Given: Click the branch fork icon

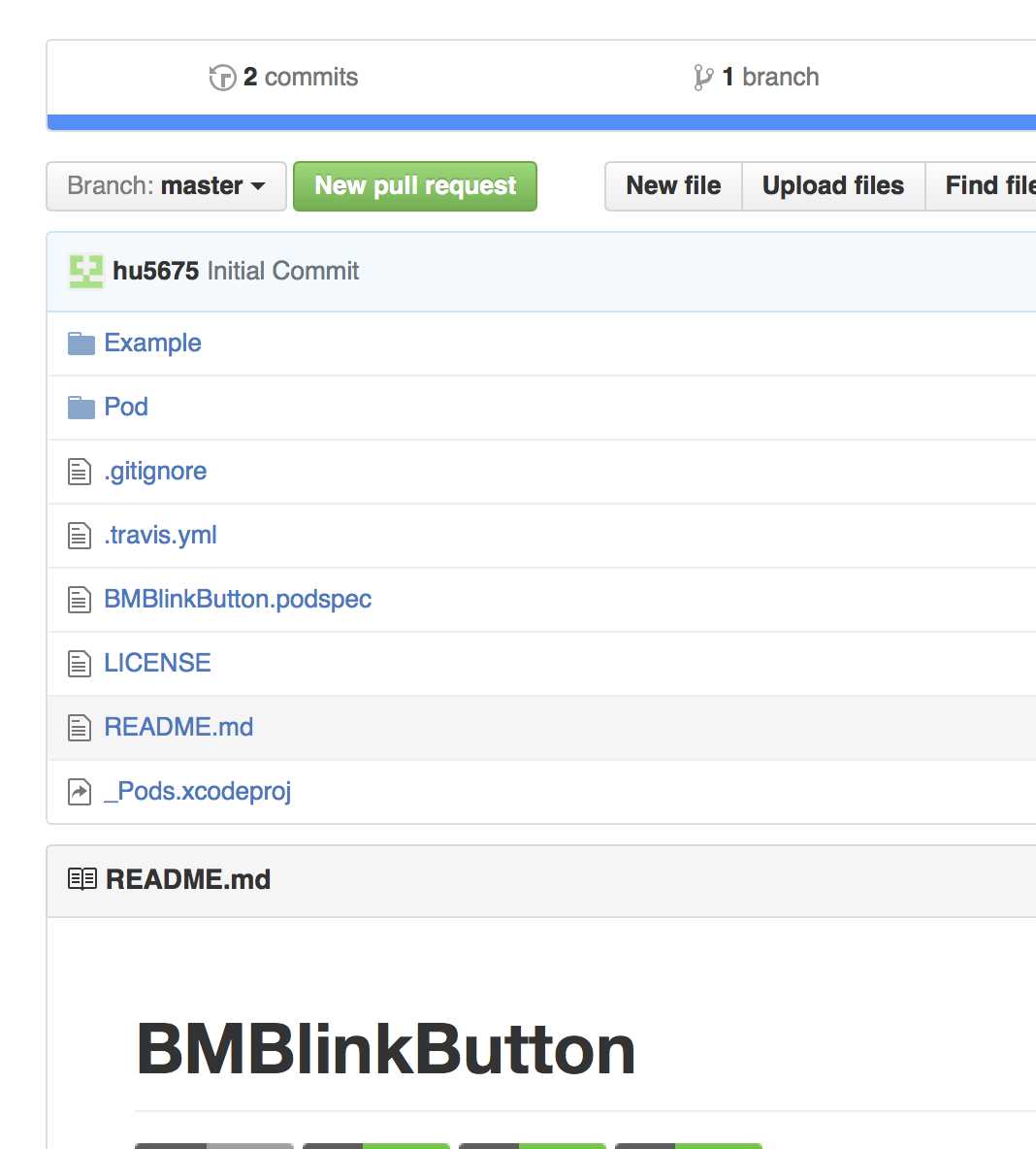Looking at the screenshot, I should [x=702, y=78].
